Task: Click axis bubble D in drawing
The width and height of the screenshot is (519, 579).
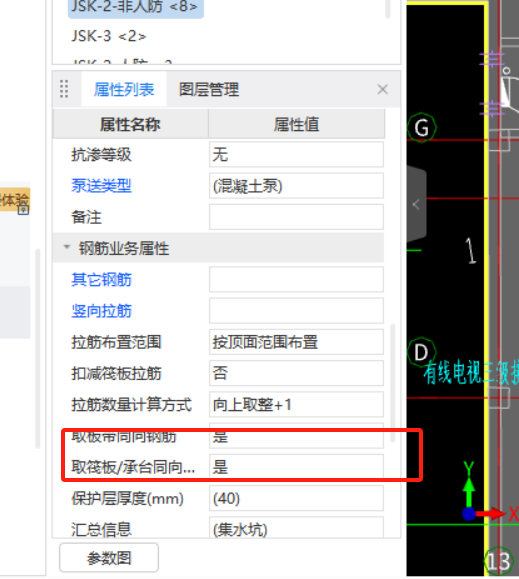Action: (x=421, y=352)
